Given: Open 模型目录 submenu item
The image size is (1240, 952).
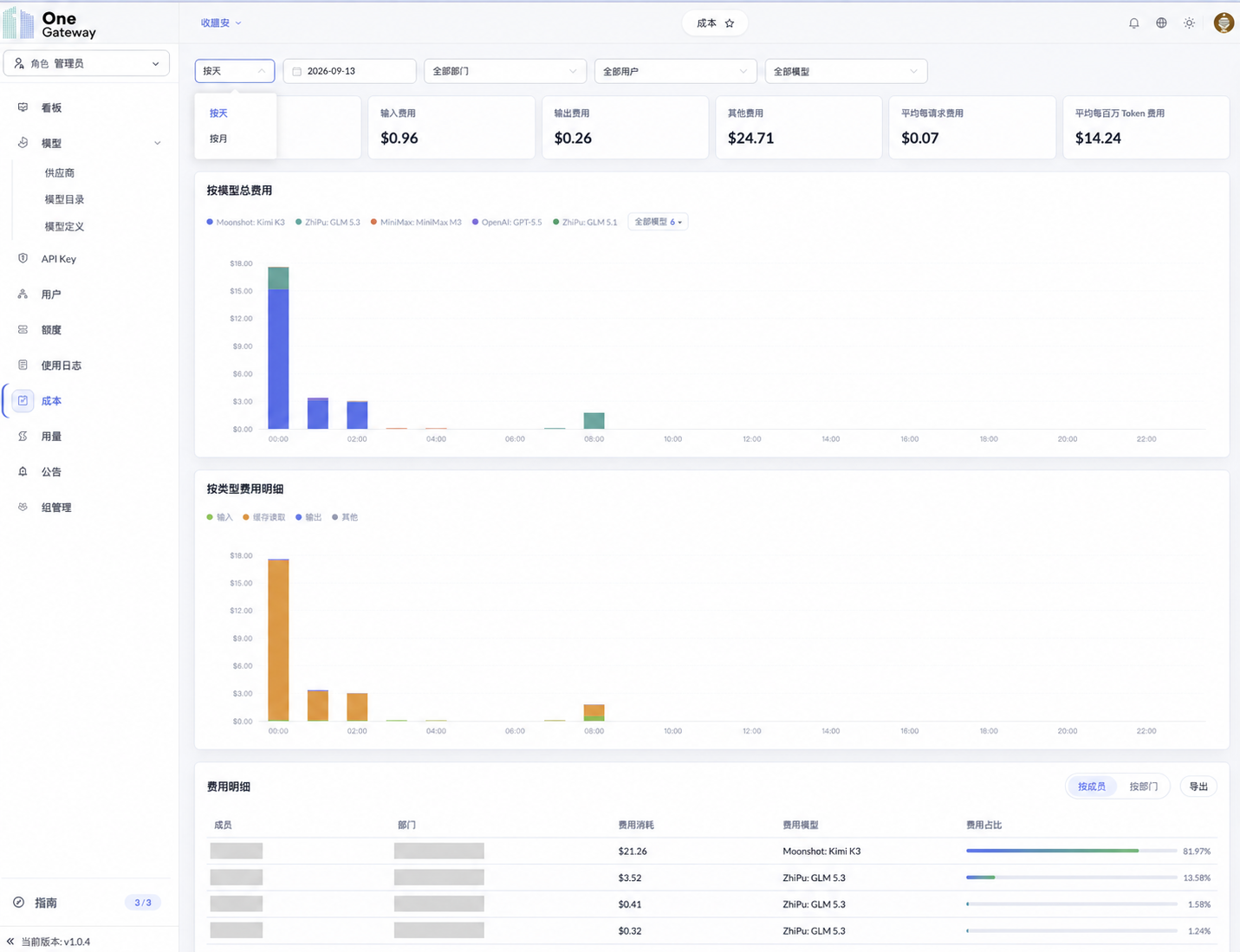Looking at the screenshot, I should click(64, 199).
